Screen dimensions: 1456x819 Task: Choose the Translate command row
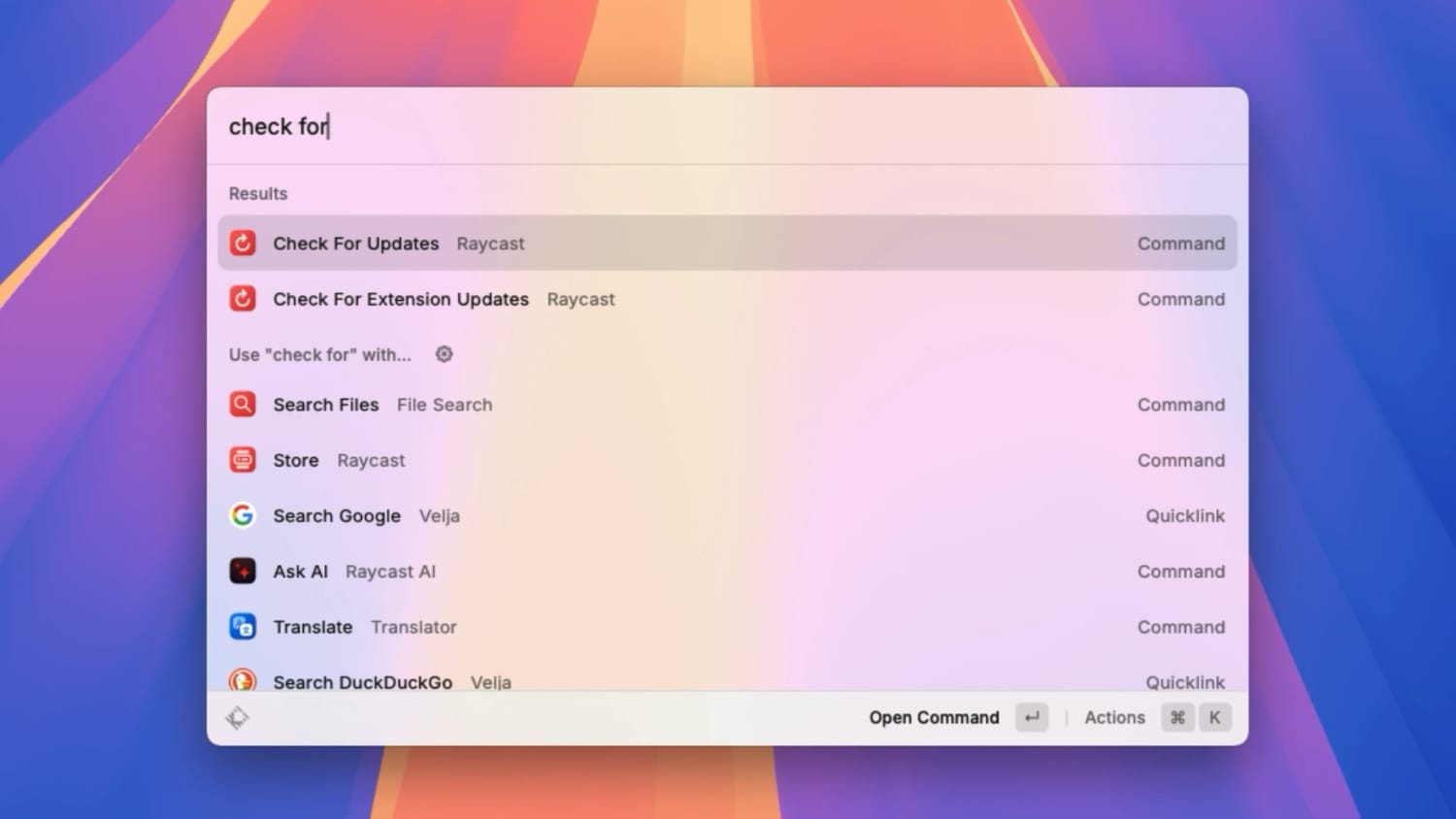[727, 627]
